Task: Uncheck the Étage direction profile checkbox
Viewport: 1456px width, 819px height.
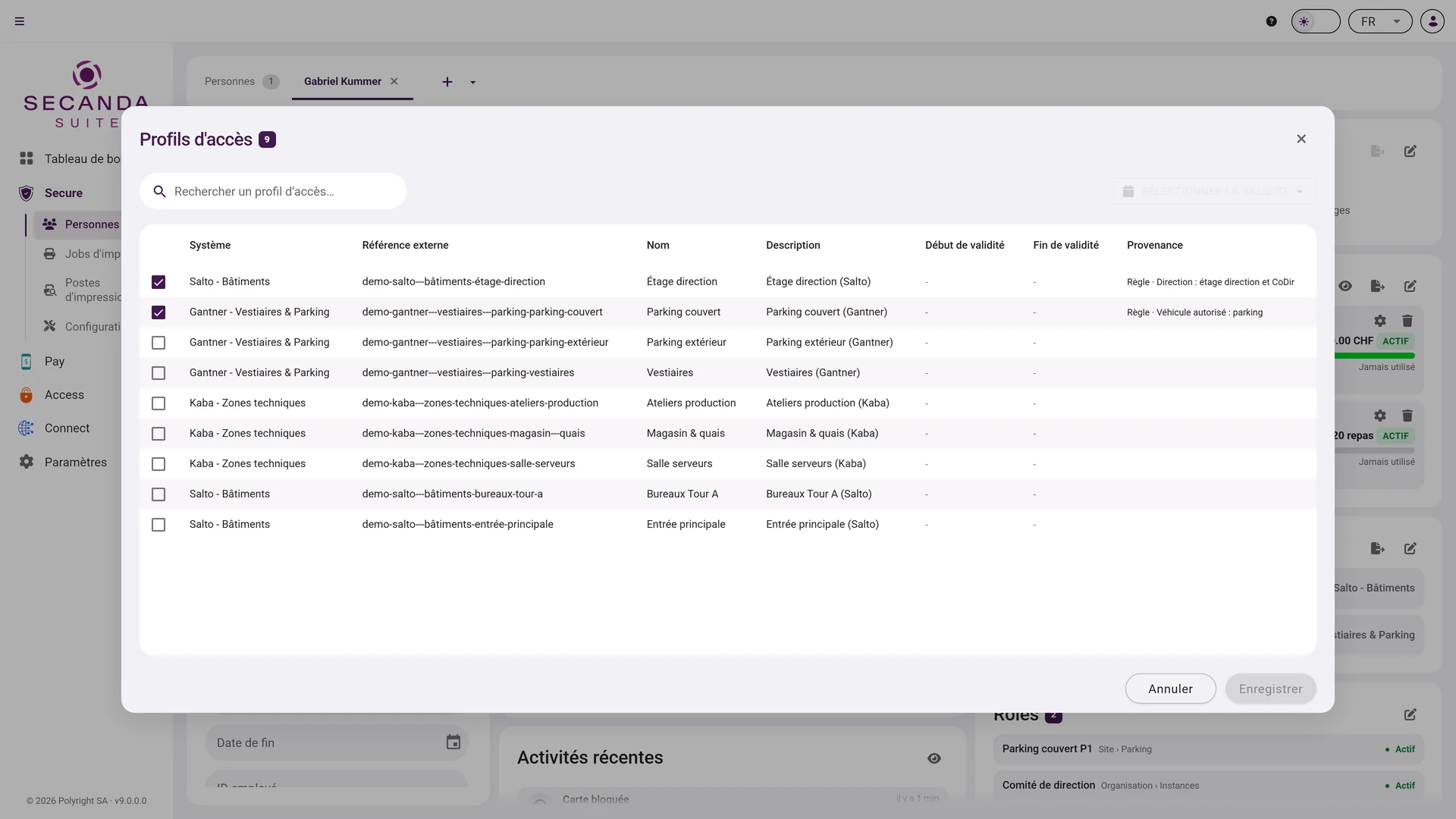Action: 158,282
